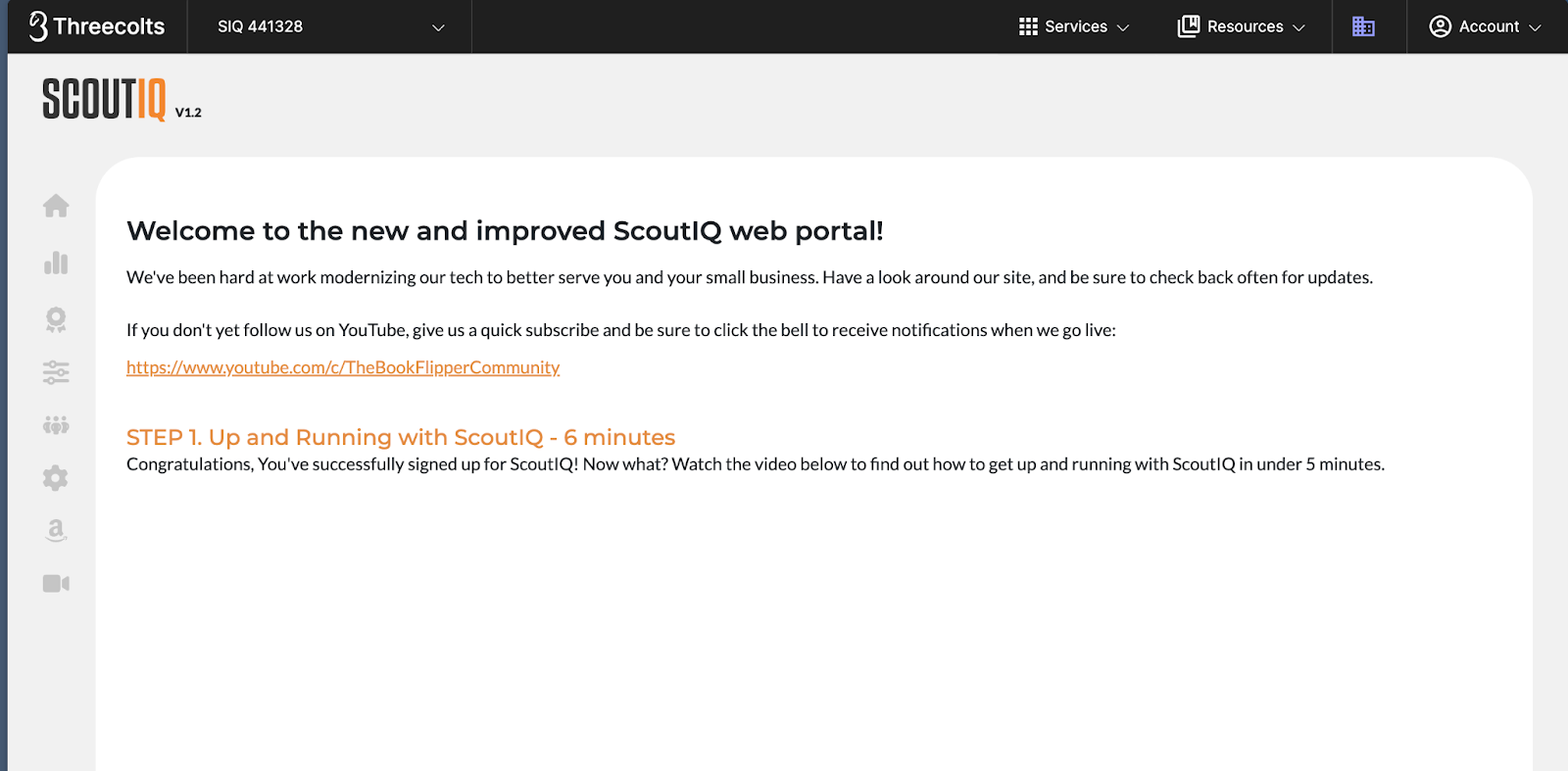The width and height of the screenshot is (1568, 771).
Task: Click the 'We've been hard at work' paragraph
Action: point(750,277)
